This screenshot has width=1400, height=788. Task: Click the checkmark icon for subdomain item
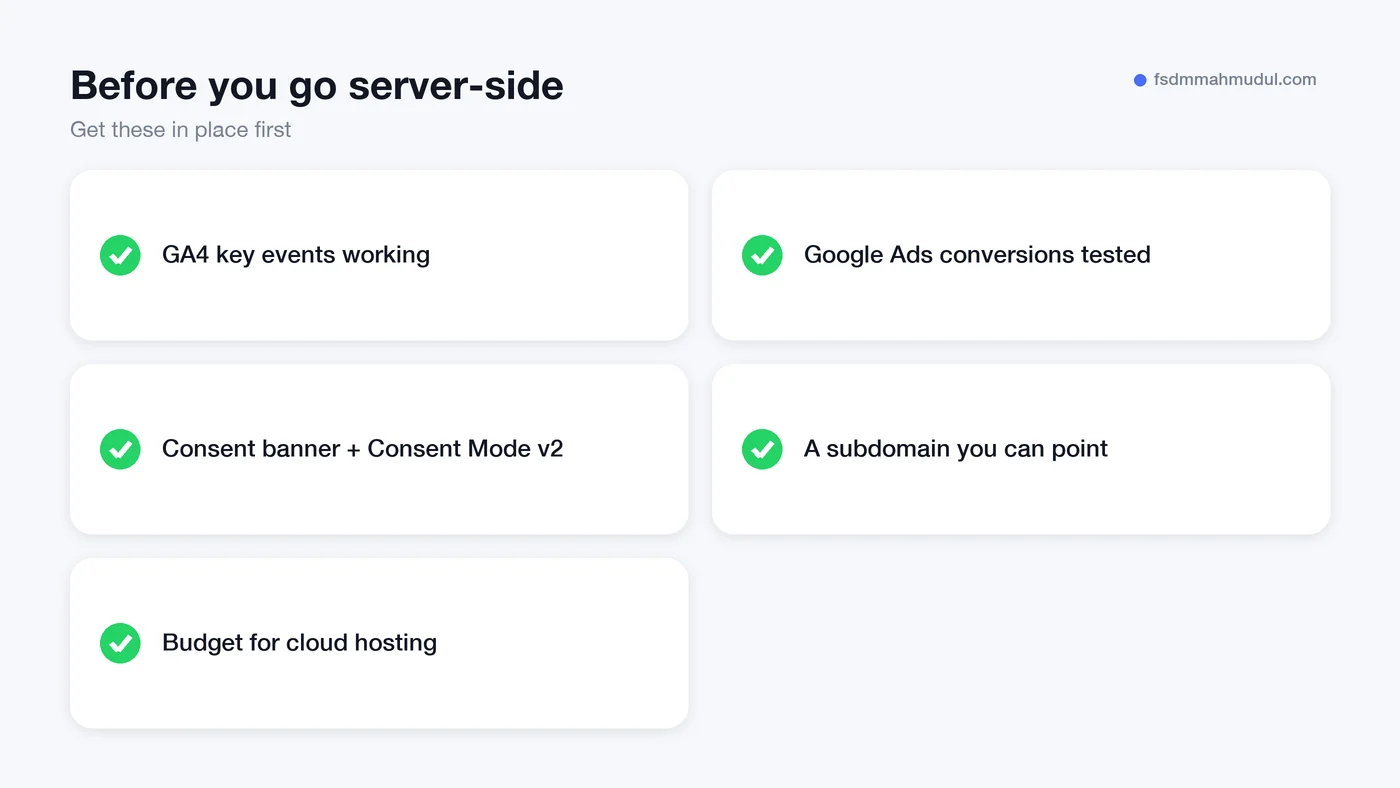coord(762,449)
